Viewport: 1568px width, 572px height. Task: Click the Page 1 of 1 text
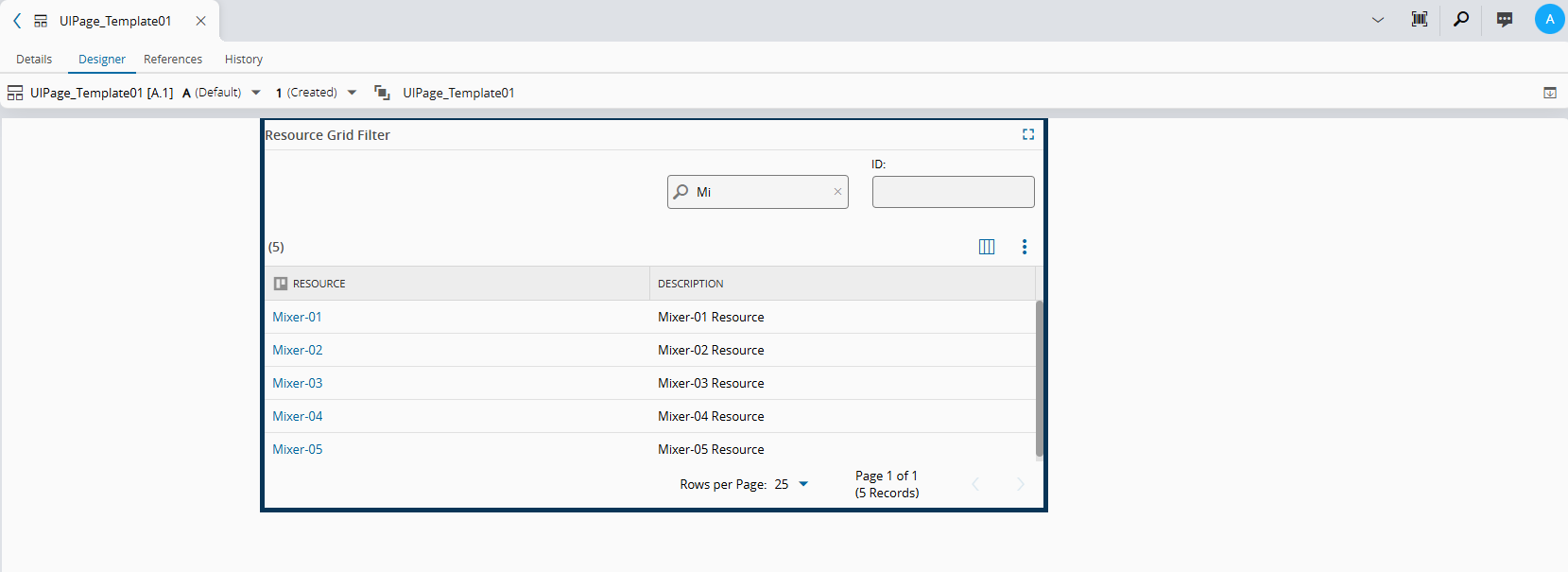[x=887, y=476]
